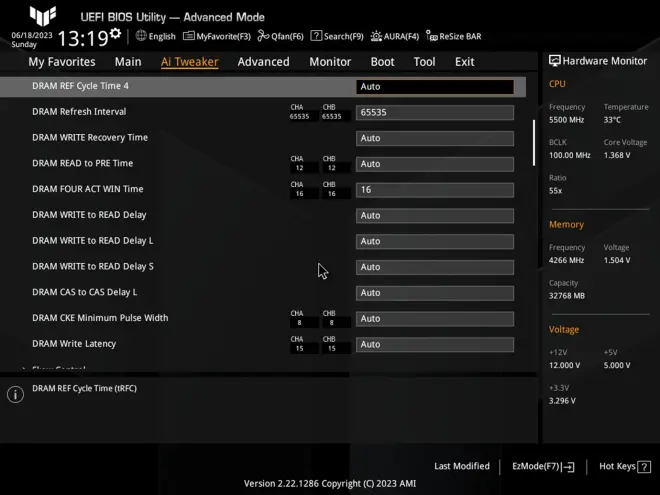Edit the DRAM FOUR ACT WIN Time field

[435, 189]
